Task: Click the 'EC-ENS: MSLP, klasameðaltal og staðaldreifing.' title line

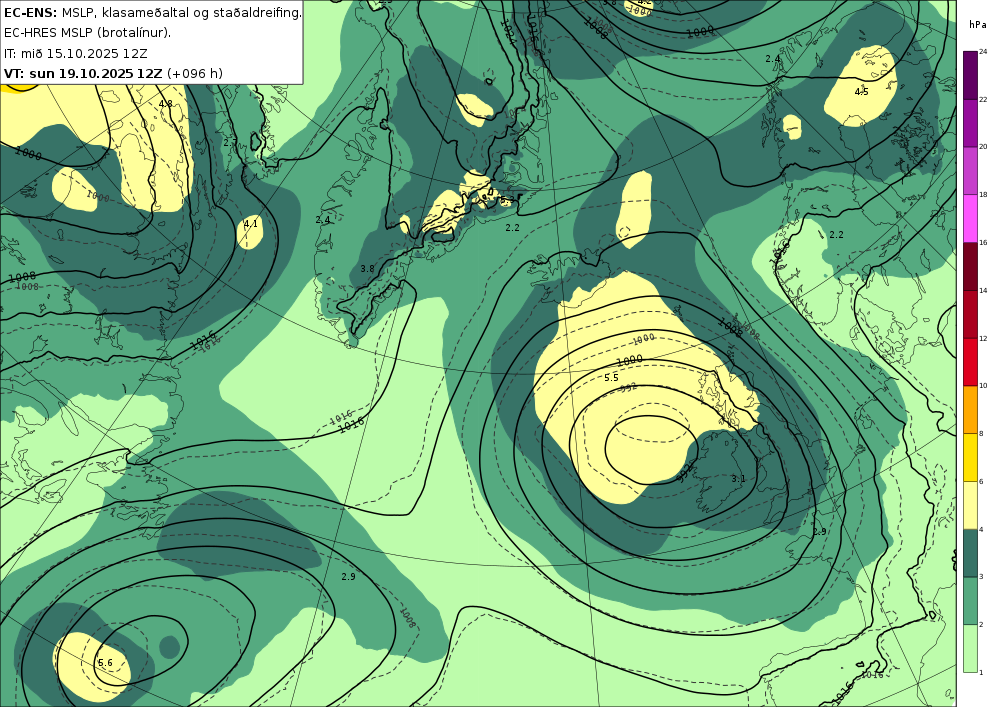Action: click(152, 12)
